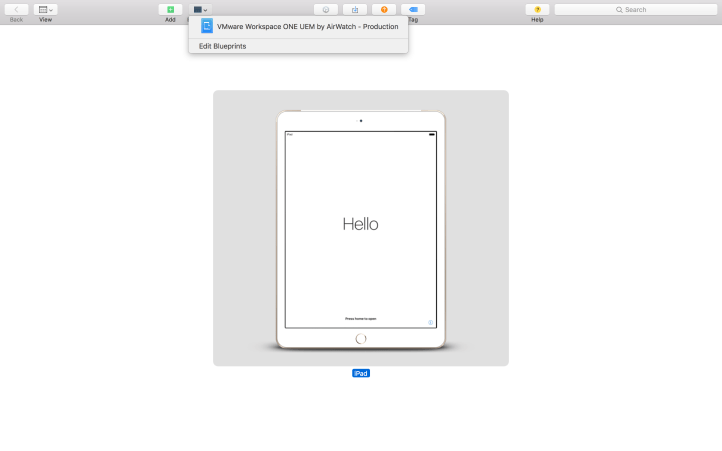Image resolution: width=722 pixels, height=451 pixels.
Task: Open the View mode dropdown
Action: [45, 10]
